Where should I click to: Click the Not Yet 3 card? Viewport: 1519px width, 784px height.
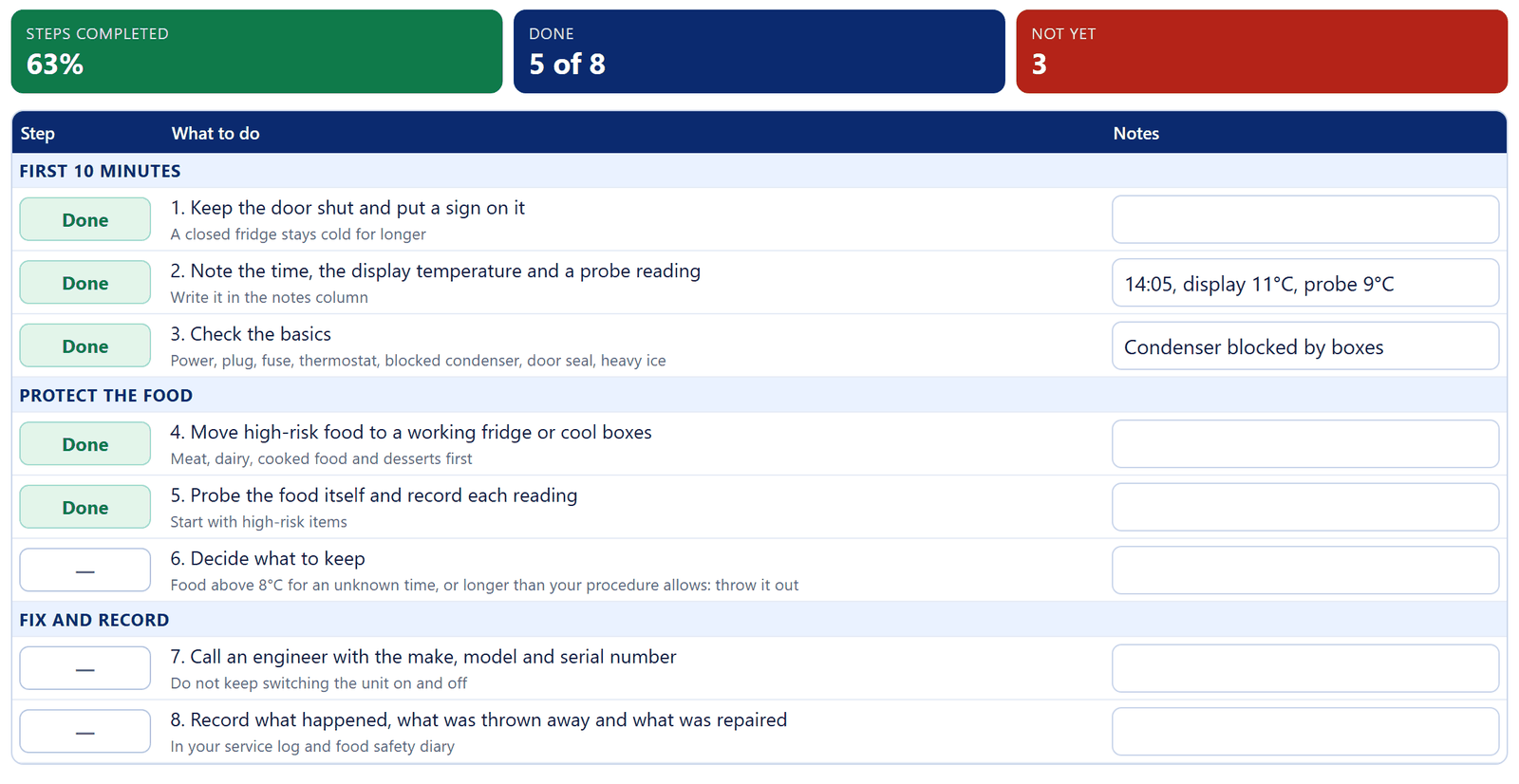pyautogui.click(x=1262, y=51)
